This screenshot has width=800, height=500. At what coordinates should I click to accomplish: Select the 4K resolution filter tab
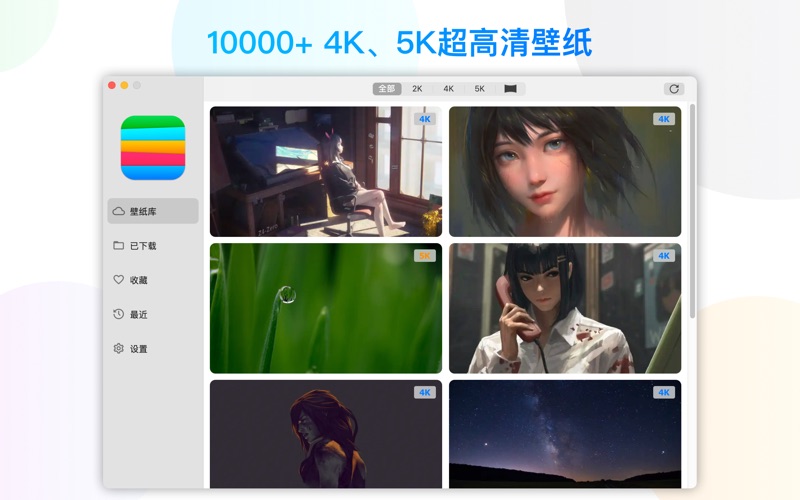point(448,89)
